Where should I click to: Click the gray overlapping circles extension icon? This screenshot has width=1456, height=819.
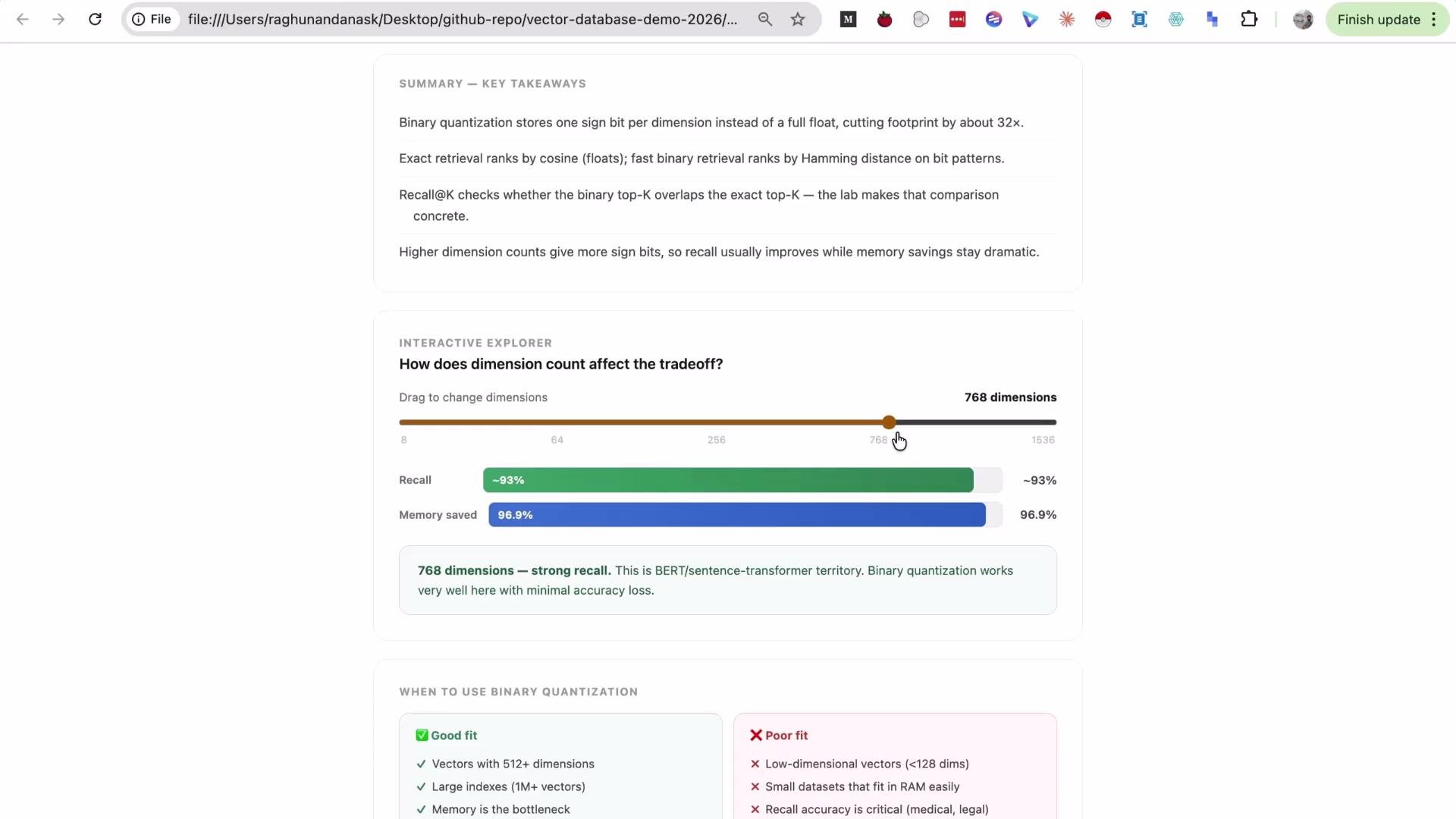tap(921, 20)
